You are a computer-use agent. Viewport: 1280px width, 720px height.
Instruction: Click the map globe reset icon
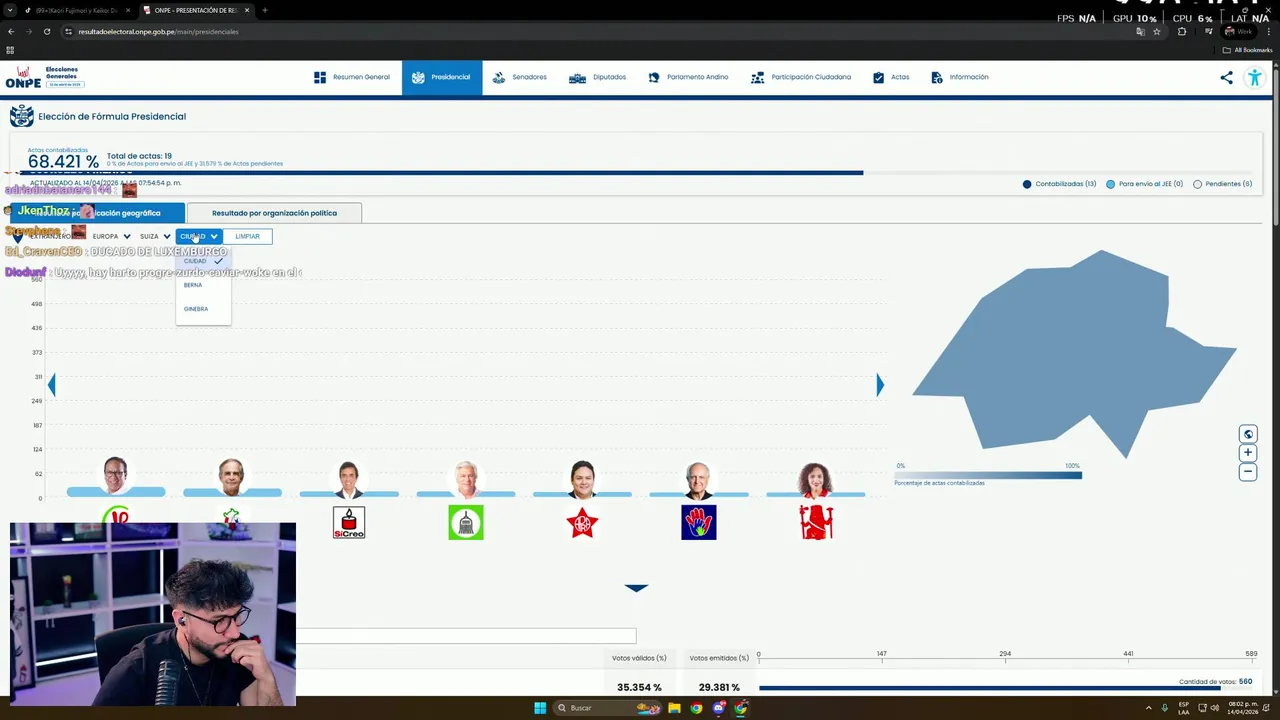pos(1248,434)
